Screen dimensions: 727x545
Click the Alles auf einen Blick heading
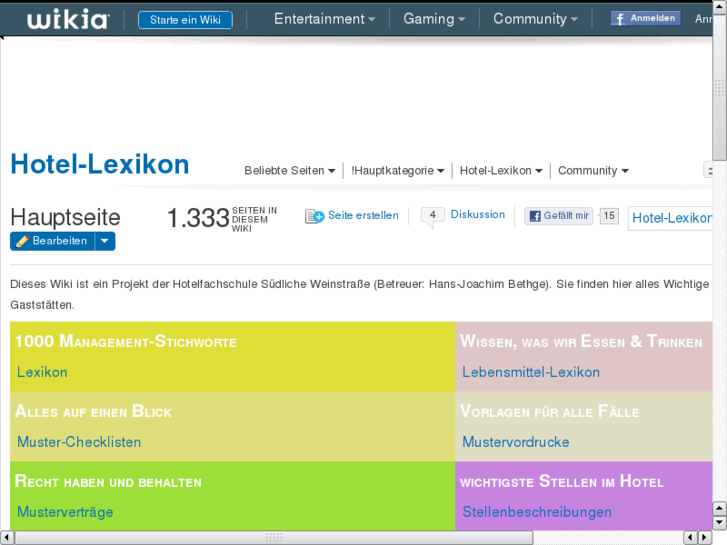point(93,411)
